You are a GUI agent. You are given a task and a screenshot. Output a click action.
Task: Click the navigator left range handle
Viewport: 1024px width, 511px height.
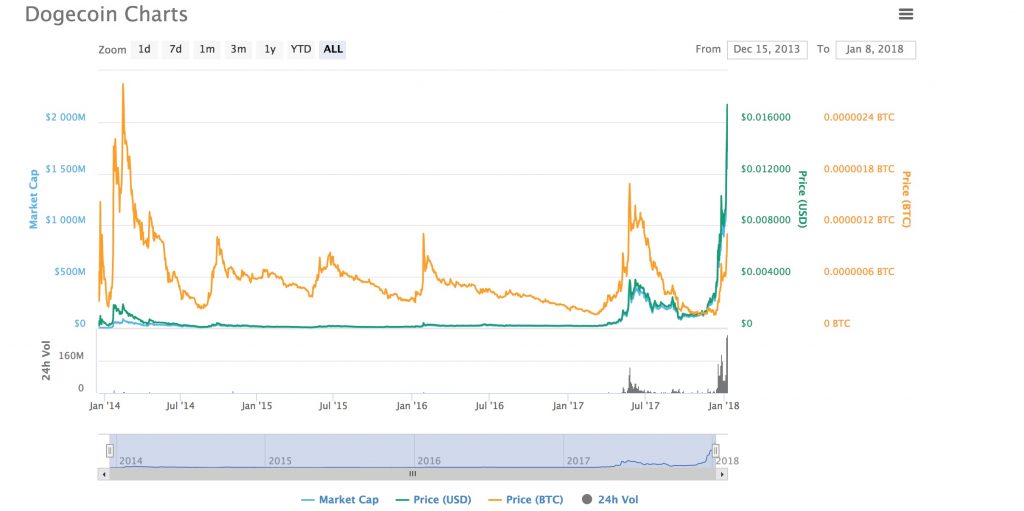110,450
